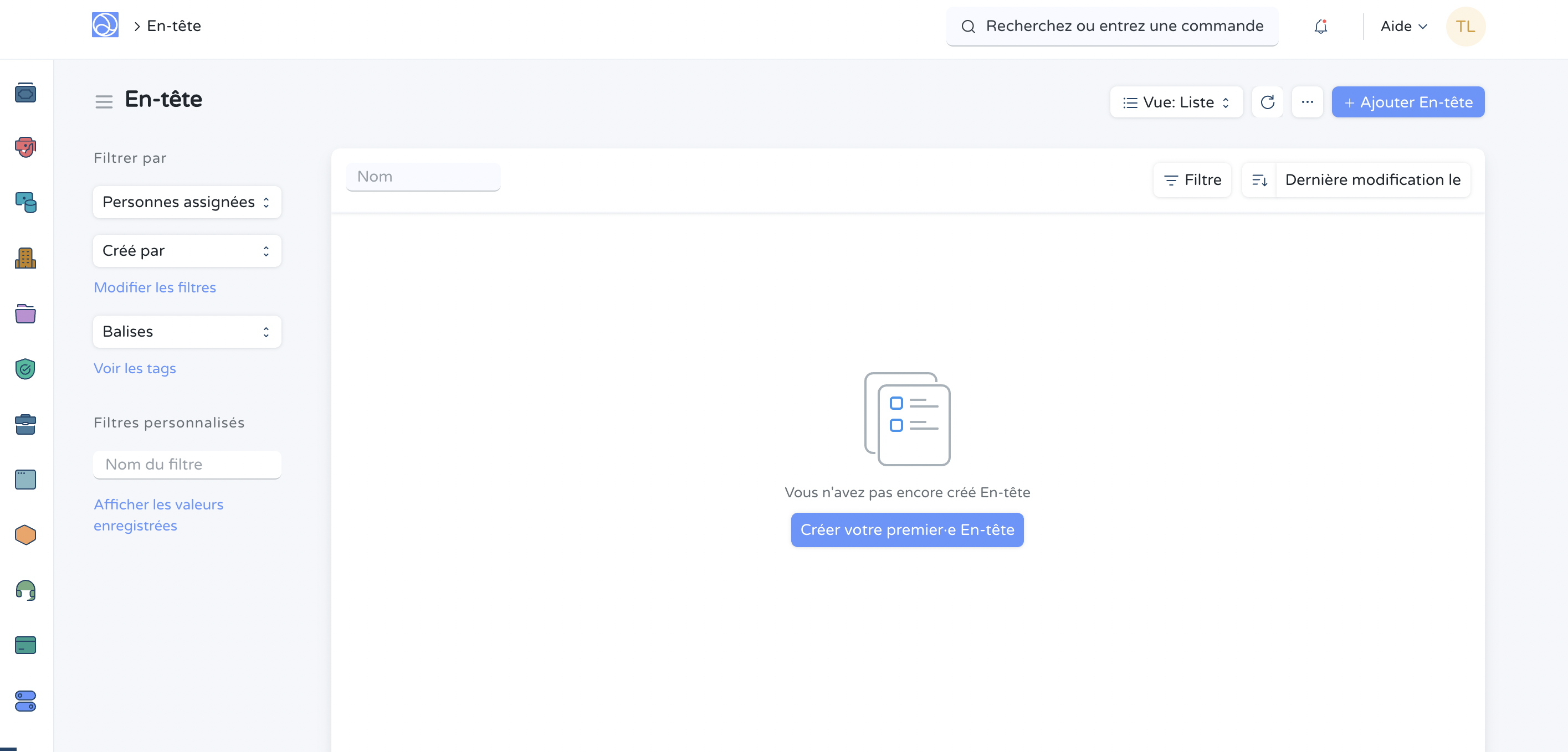The width and height of the screenshot is (1568, 752).
Task: Click the En-tête breadcrumb
Action: click(x=173, y=25)
